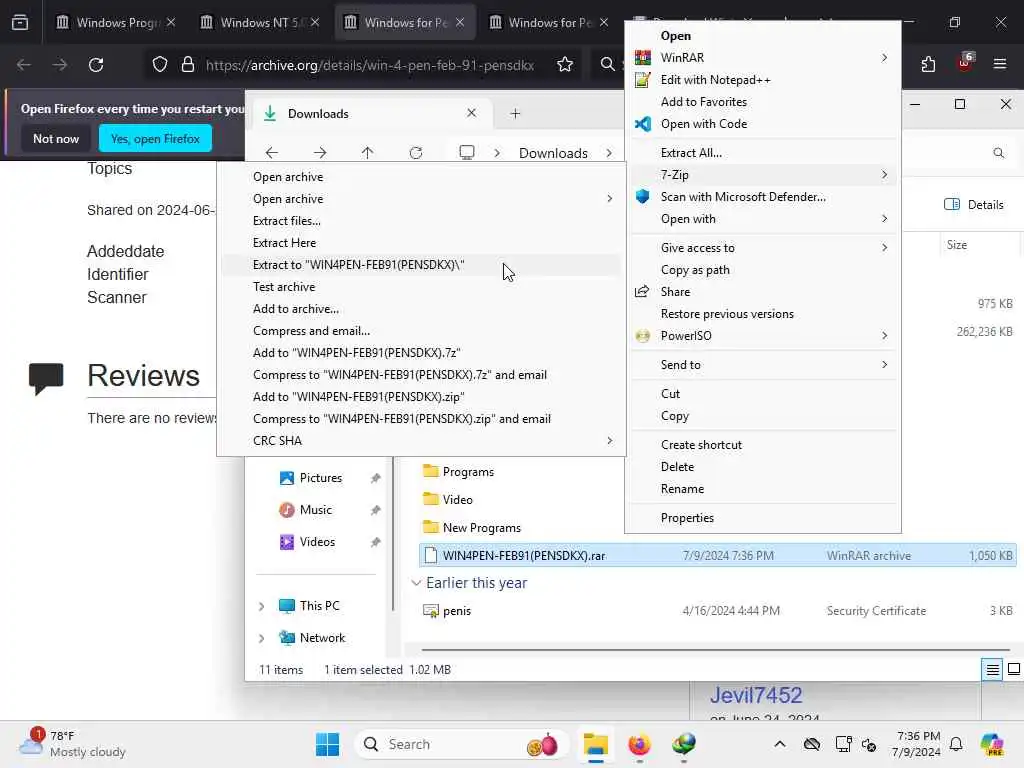Refresh the Downloads folder in Explorer
This screenshot has height=768, width=1024.
pos(416,153)
